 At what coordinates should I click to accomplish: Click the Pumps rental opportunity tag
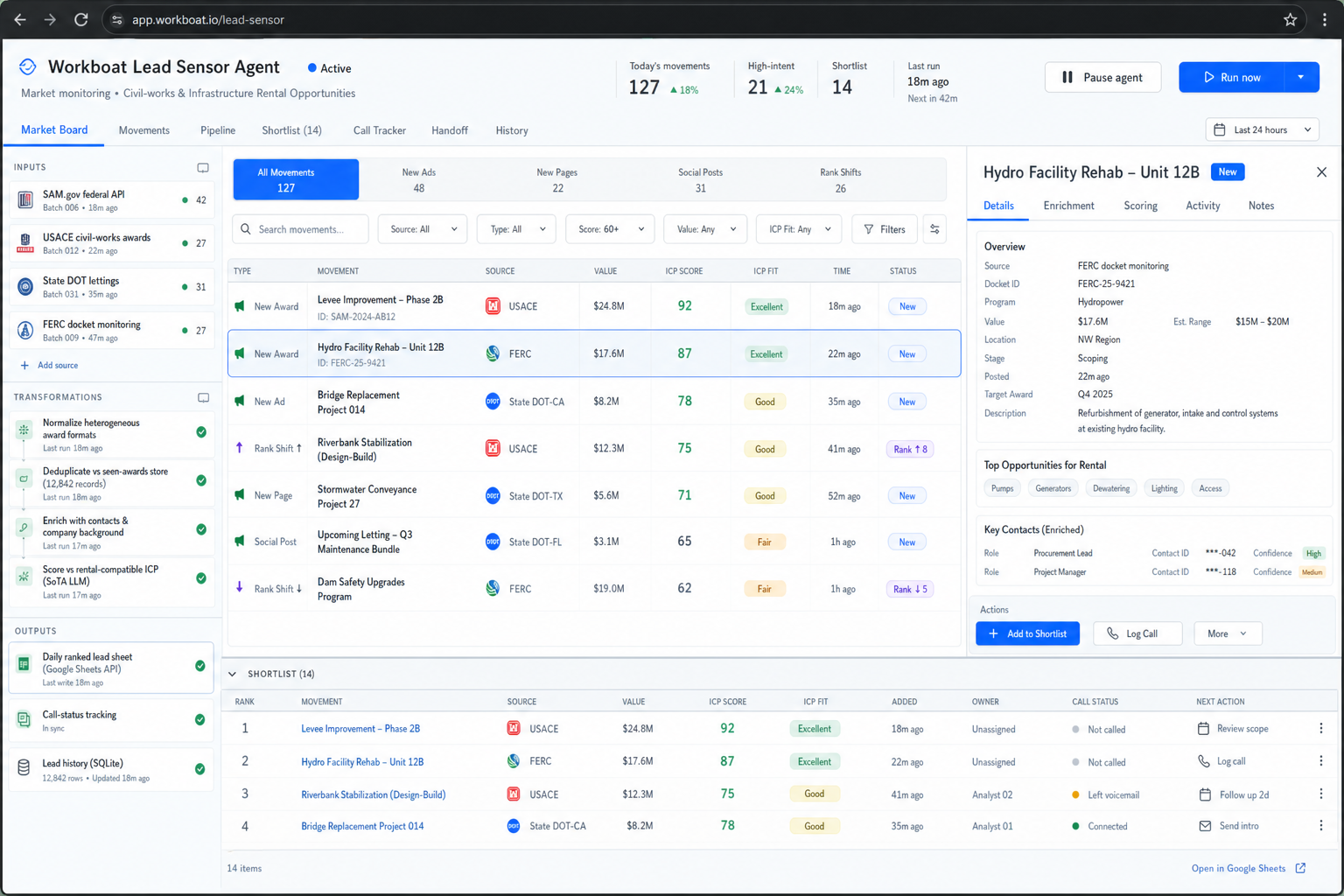[x=1002, y=488]
